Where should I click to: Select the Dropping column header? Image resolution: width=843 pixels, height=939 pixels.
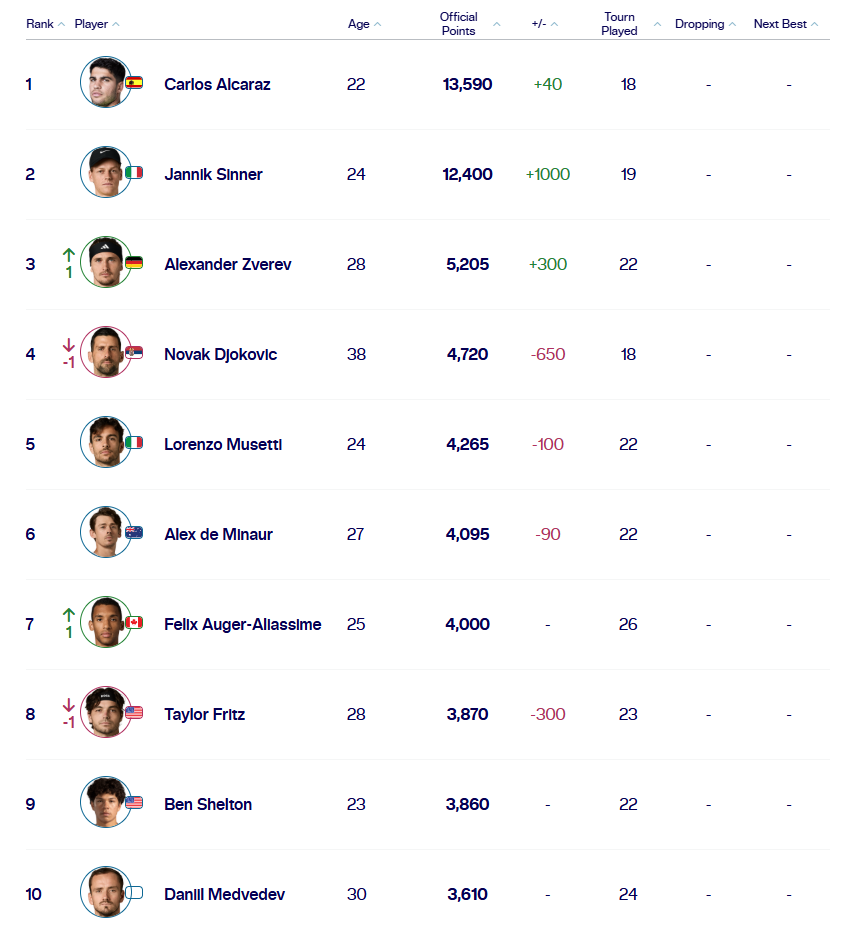click(700, 23)
